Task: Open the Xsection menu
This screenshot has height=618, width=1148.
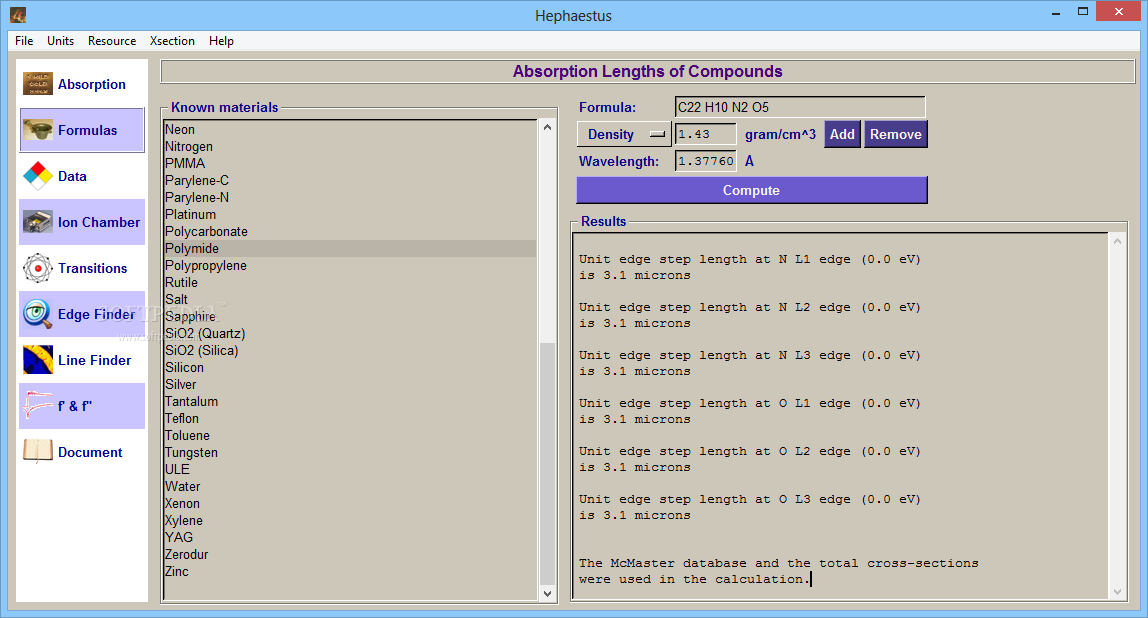Action: pos(172,41)
